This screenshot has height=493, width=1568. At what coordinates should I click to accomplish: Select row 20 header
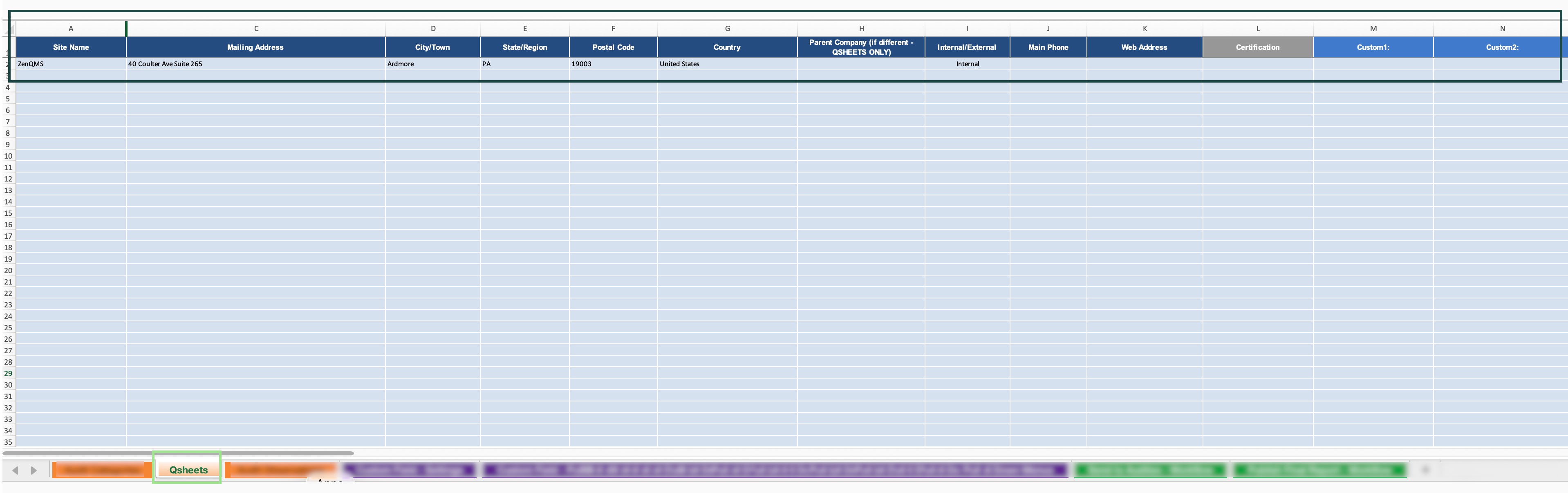coord(8,270)
